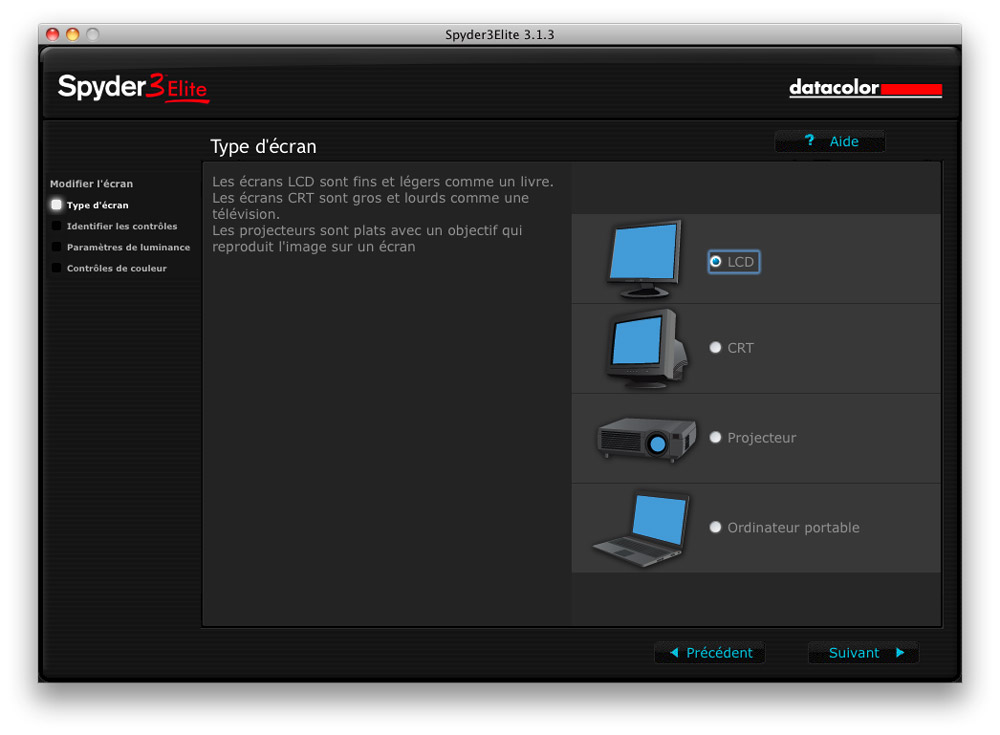Screen dimensions: 1000x735
Task: Click the LCD flat monitor image
Action: click(643, 259)
